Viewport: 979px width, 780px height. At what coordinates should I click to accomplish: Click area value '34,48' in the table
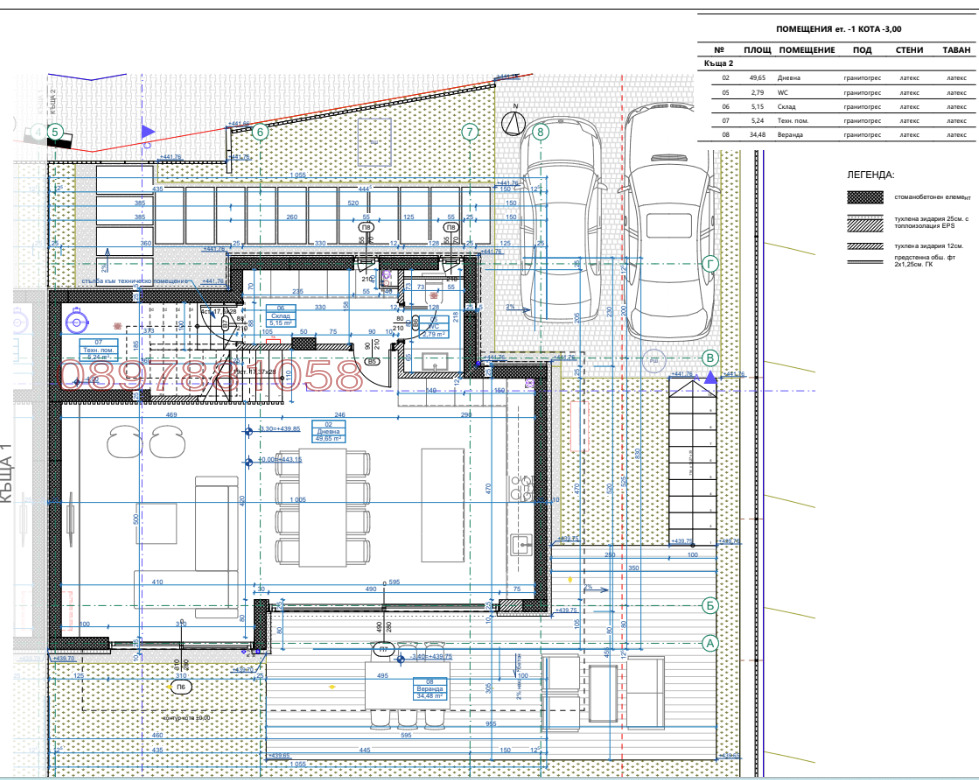[757, 135]
